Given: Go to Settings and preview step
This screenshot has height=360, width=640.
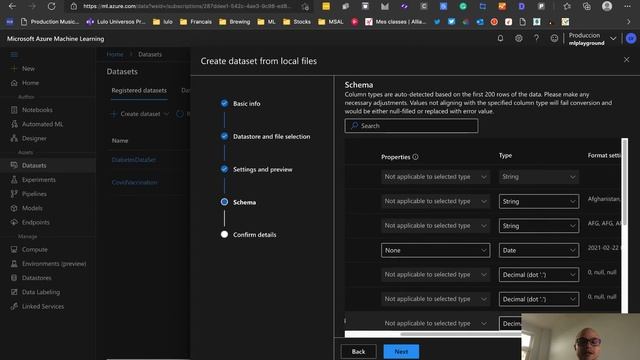Looking at the screenshot, I should point(262,169).
